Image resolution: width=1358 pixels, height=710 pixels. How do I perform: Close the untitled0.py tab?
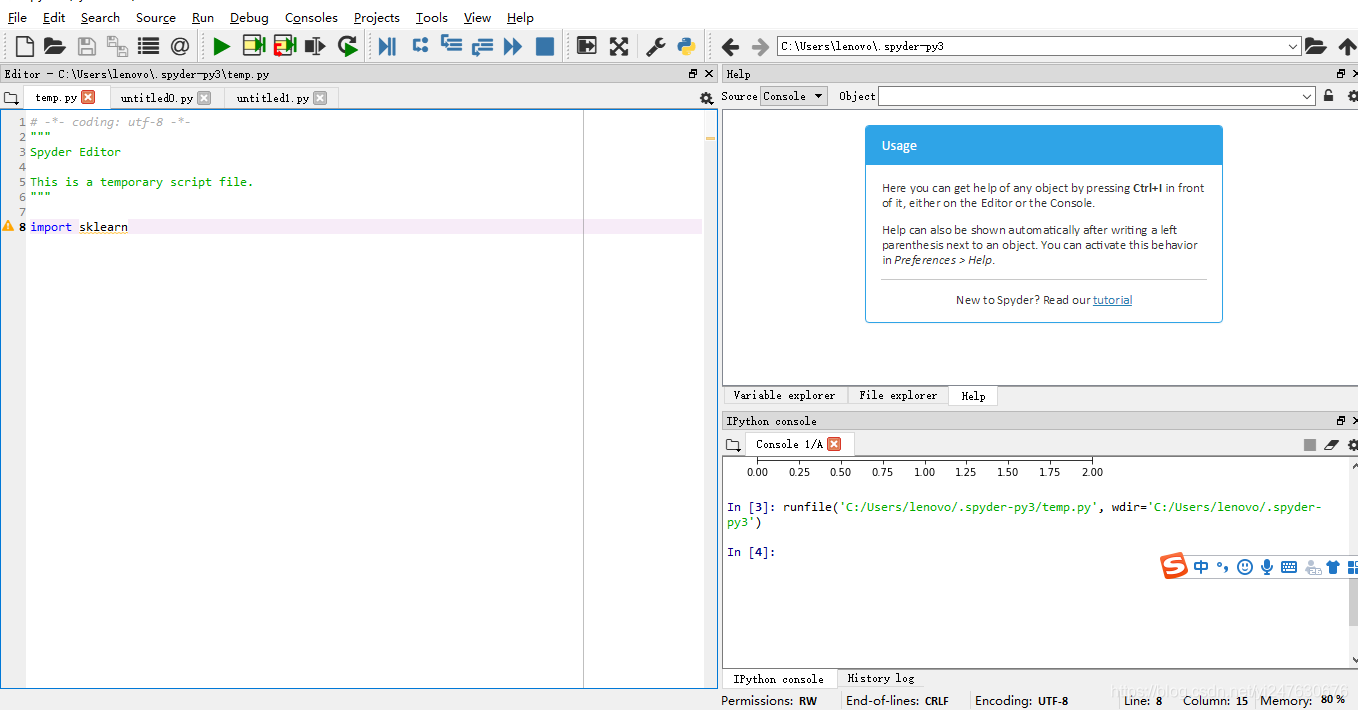pyautogui.click(x=204, y=98)
